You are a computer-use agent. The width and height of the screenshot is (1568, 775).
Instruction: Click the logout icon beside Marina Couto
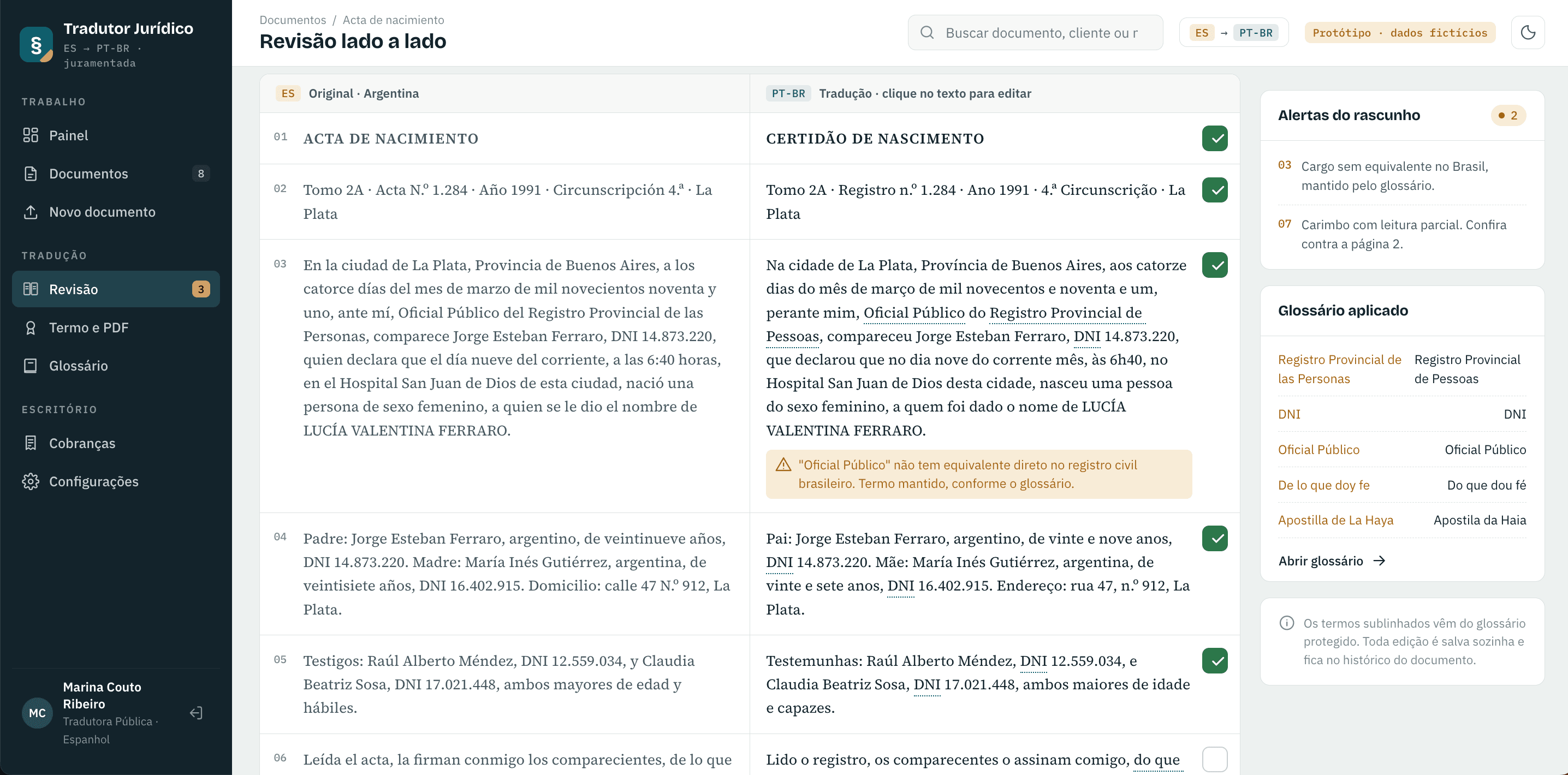pyautogui.click(x=196, y=712)
